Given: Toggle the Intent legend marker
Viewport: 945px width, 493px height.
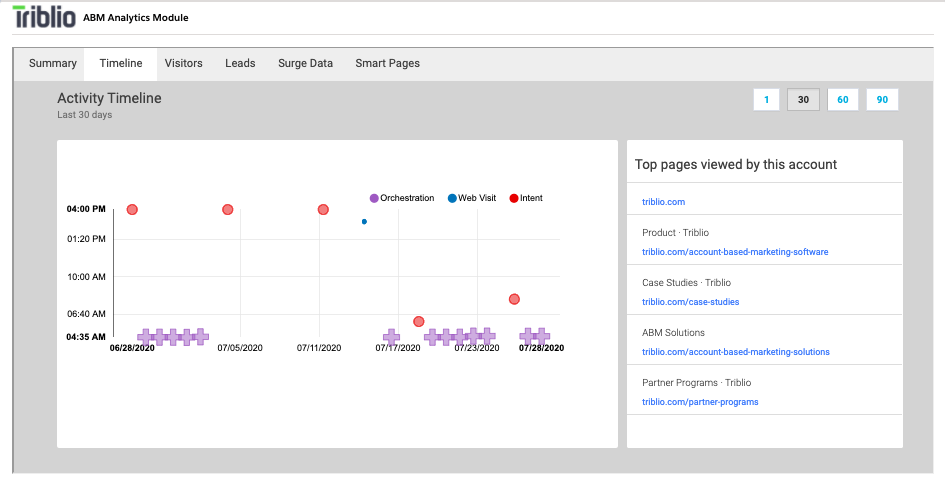Looking at the screenshot, I should 513,198.
